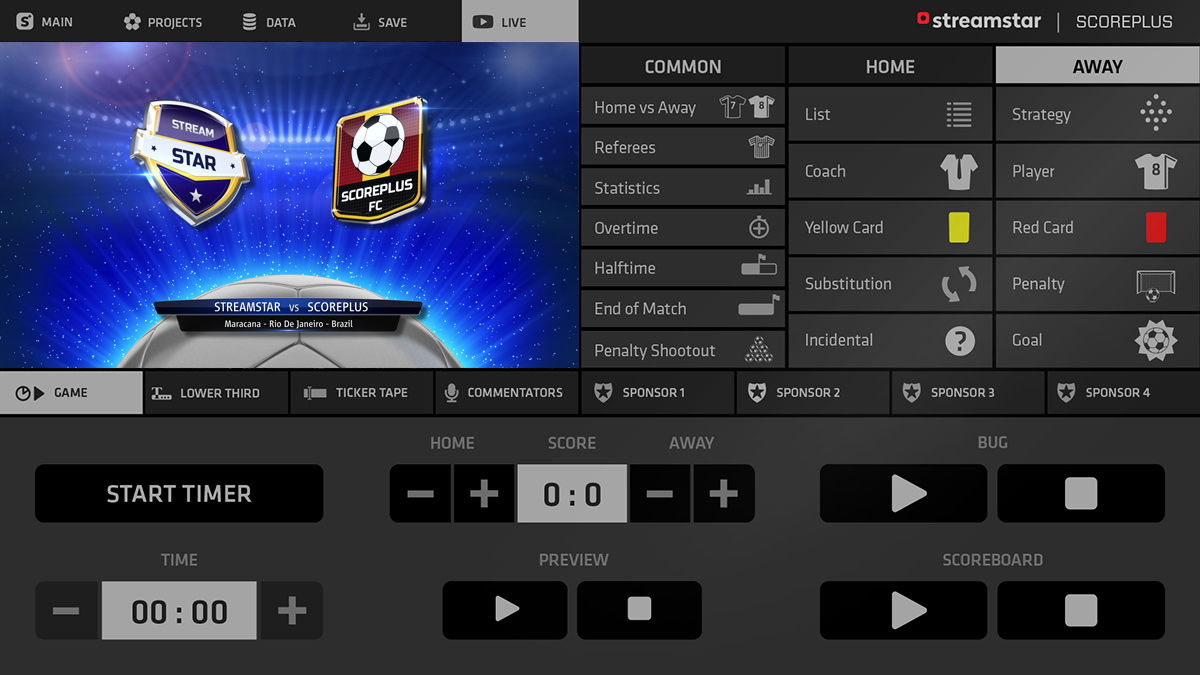Stop the Bug graphic
This screenshot has width=1200, height=675.
[x=1080, y=493]
